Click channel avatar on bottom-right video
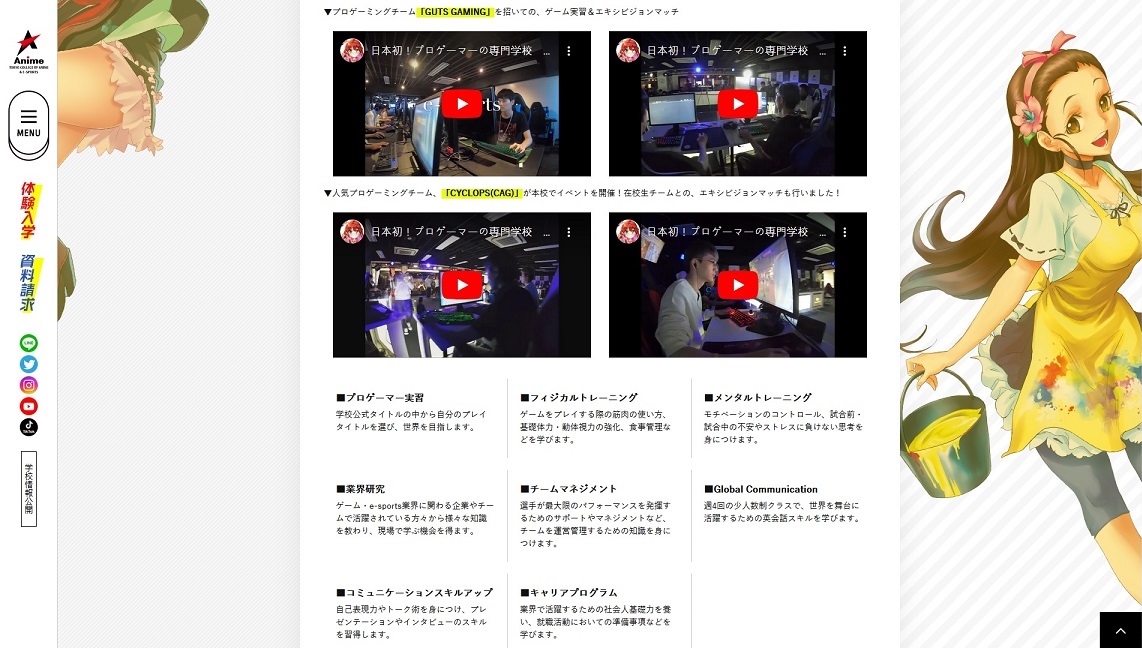The image size is (1142, 648). 628,232
